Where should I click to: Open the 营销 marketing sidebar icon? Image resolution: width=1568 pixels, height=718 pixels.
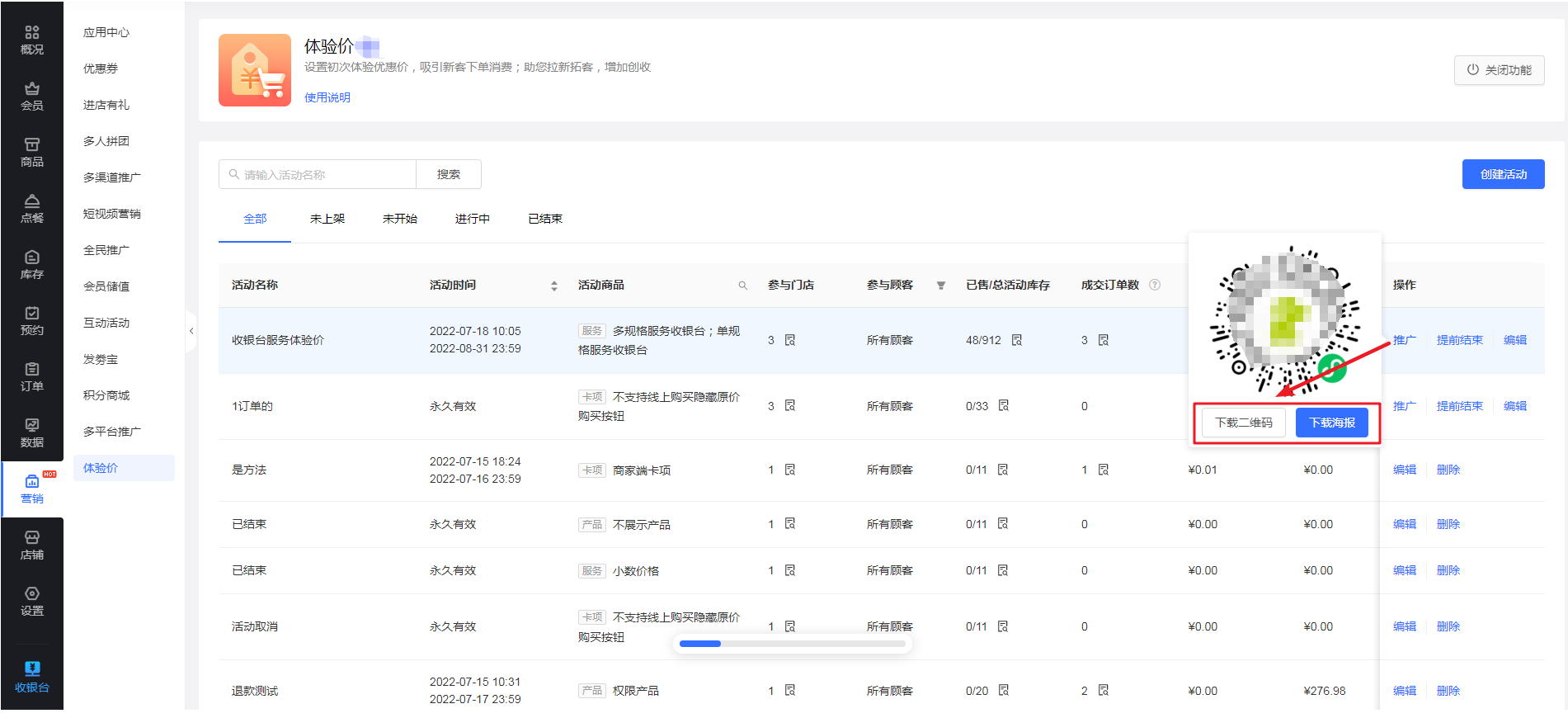[x=32, y=489]
